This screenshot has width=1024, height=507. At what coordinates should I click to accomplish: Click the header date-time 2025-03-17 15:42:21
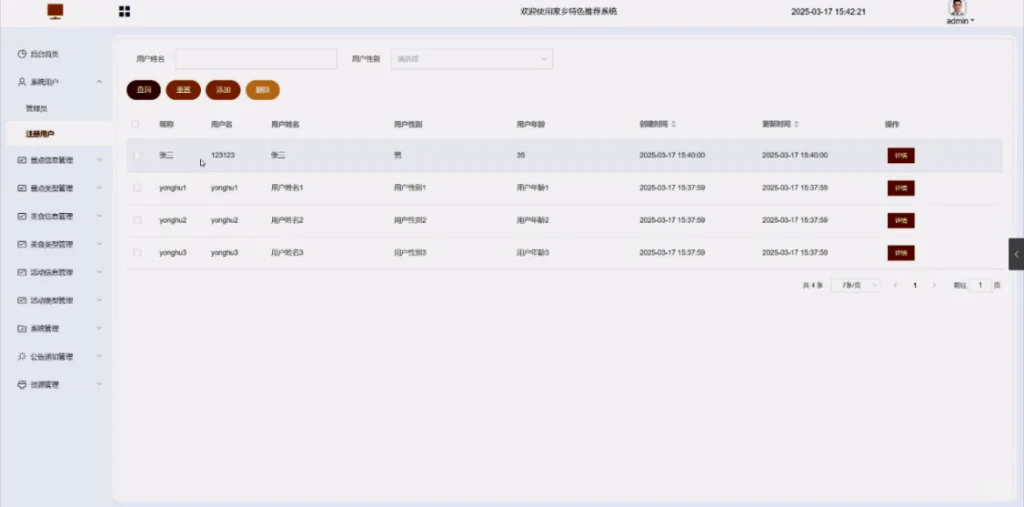coord(828,12)
